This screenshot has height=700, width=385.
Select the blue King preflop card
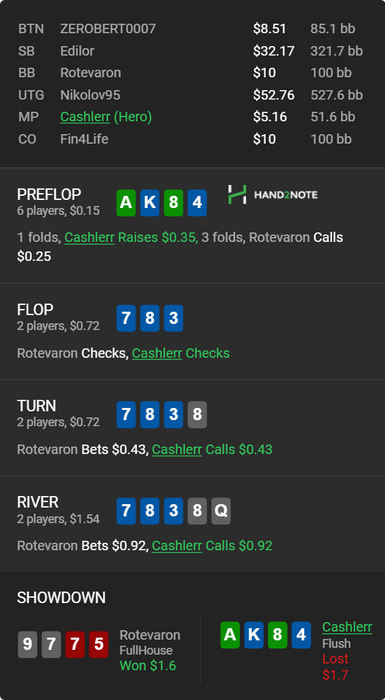(x=150, y=203)
